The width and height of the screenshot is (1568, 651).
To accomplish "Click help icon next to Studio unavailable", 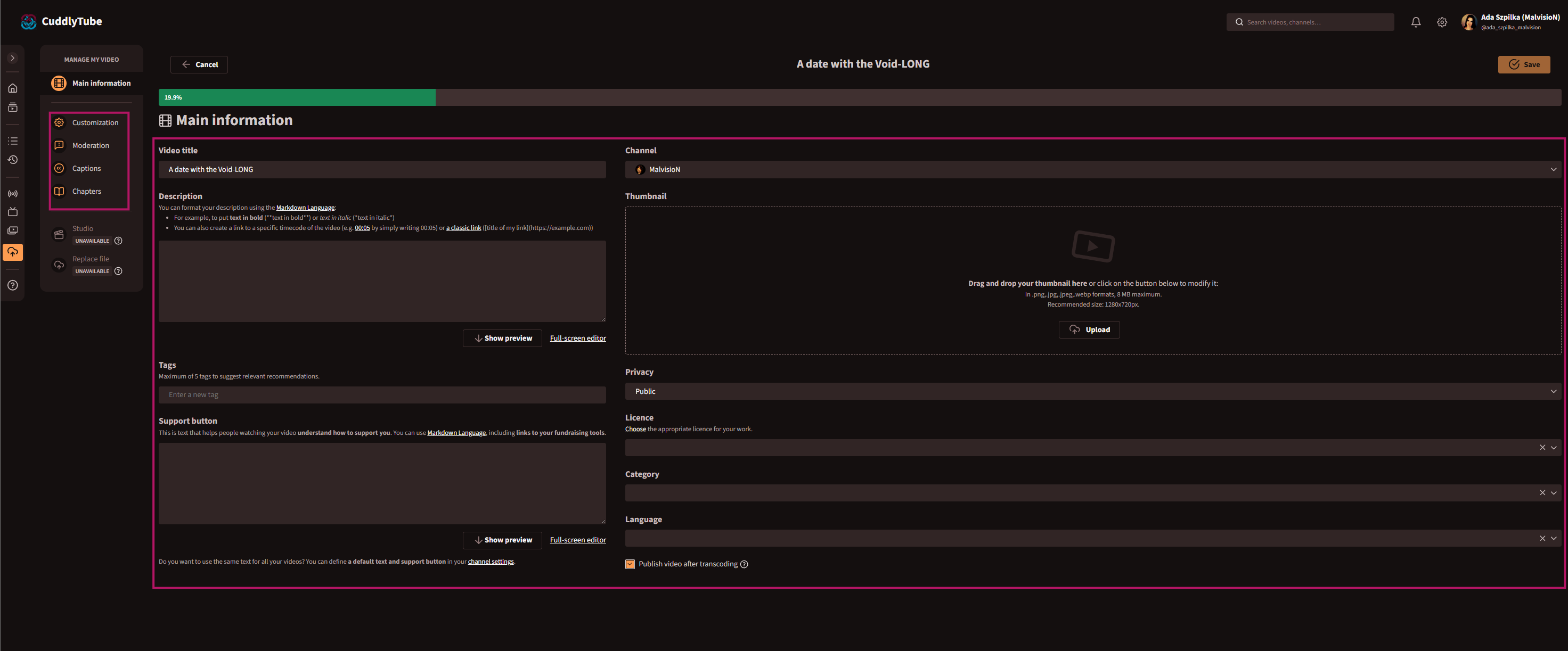I will click(119, 241).
